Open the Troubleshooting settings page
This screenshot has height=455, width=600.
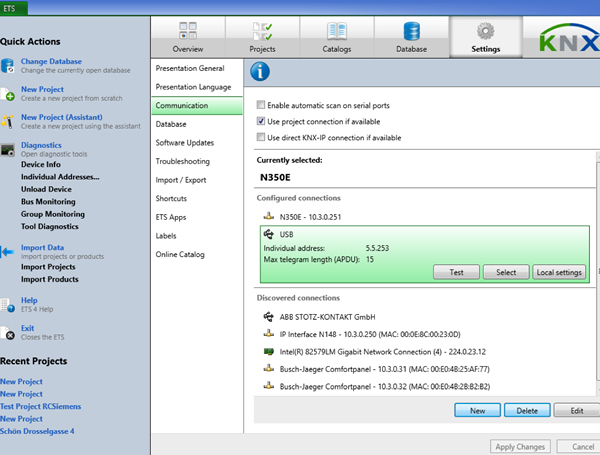tap(197, 161)
